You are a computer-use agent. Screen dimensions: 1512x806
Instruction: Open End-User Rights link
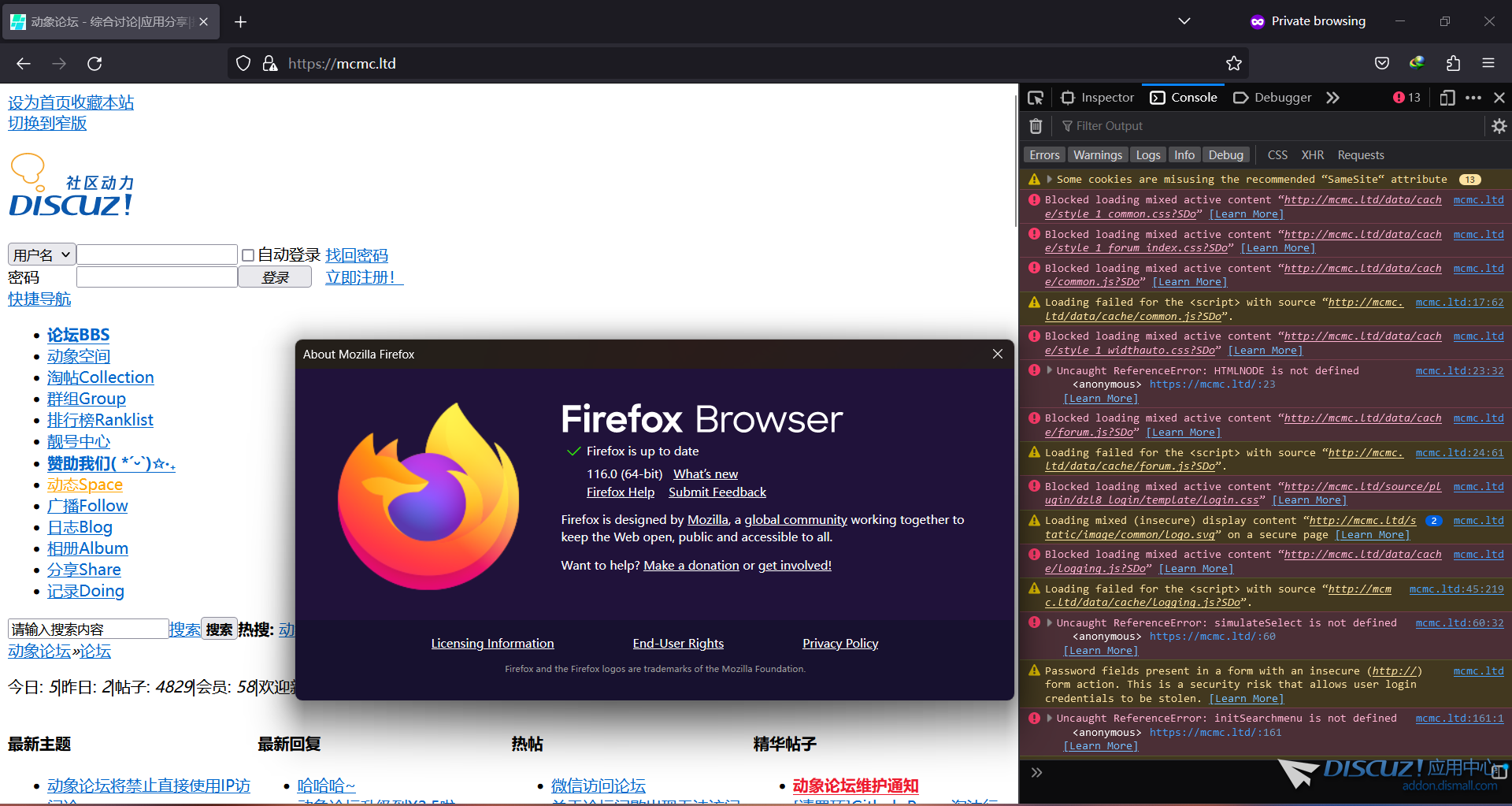coord(678,643)
